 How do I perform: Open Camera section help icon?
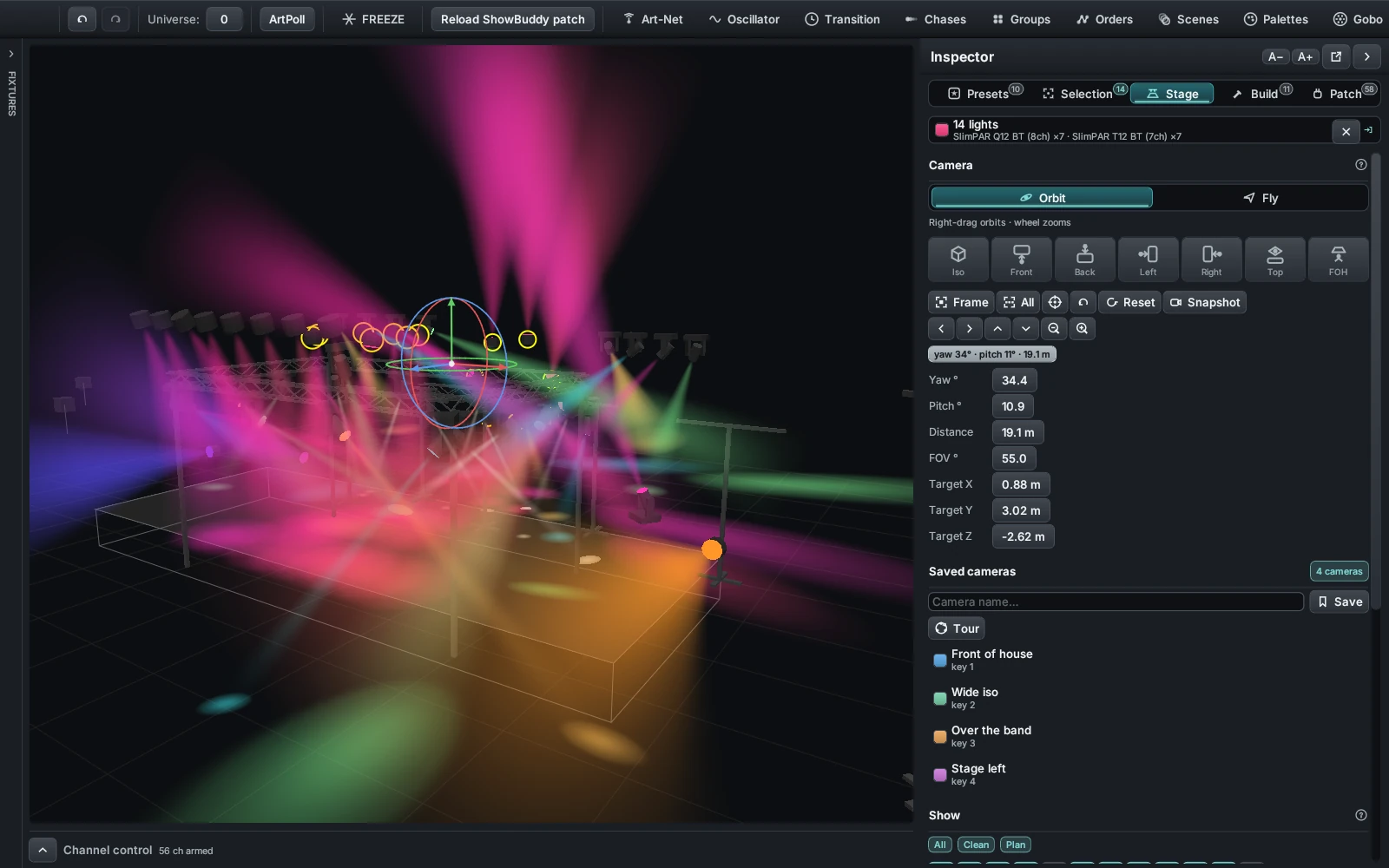tap(1361, 165)
